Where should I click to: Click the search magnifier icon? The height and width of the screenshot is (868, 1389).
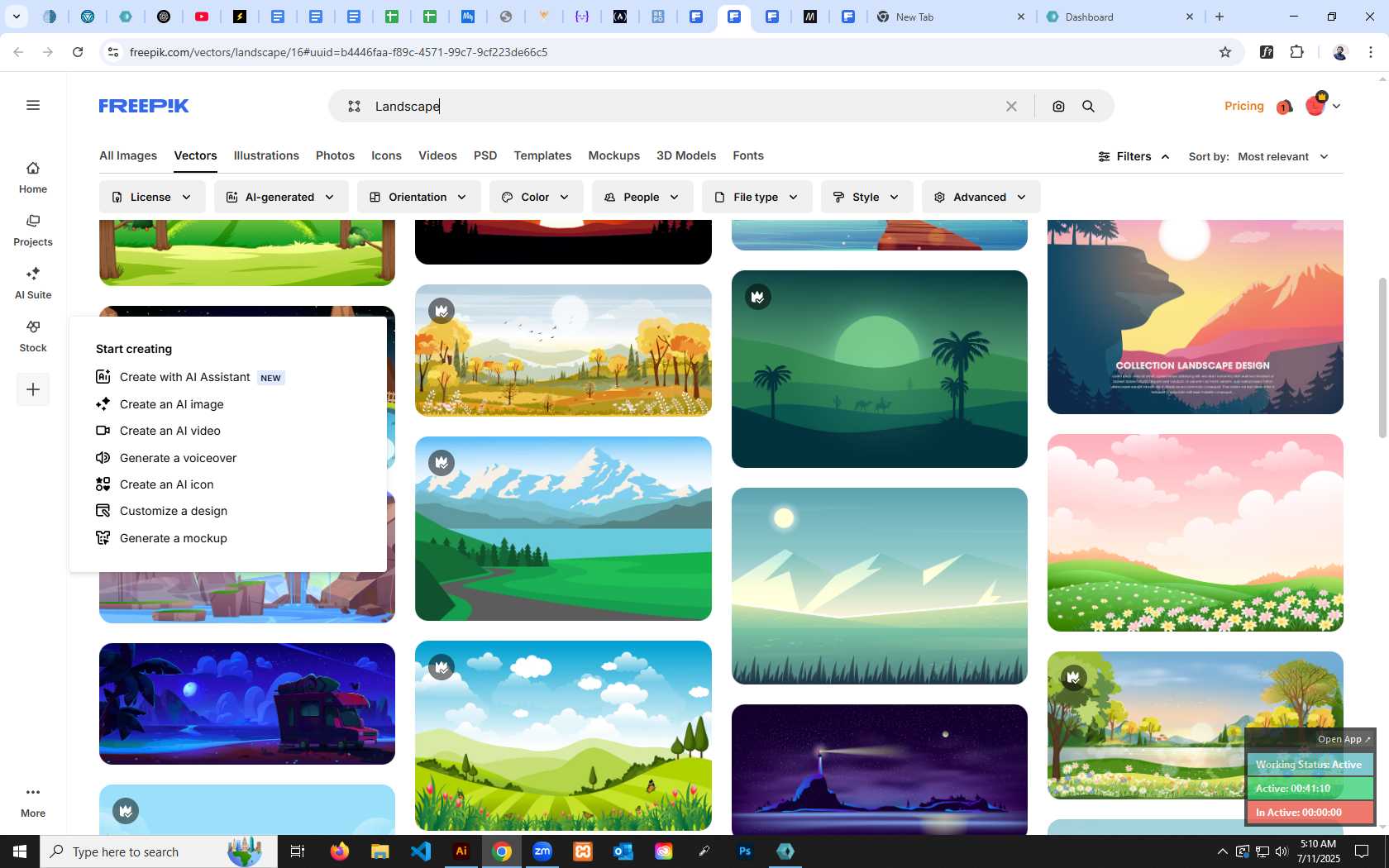1088,106
